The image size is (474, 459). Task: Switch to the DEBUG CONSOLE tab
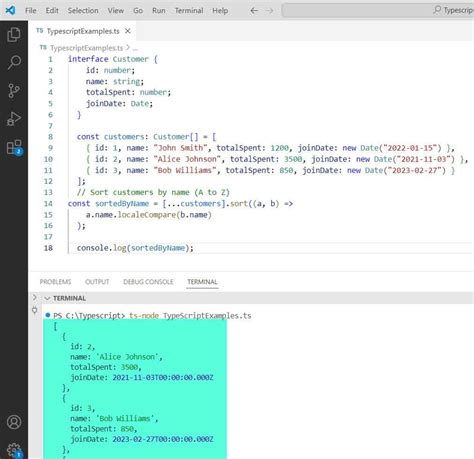pos(148,282)
